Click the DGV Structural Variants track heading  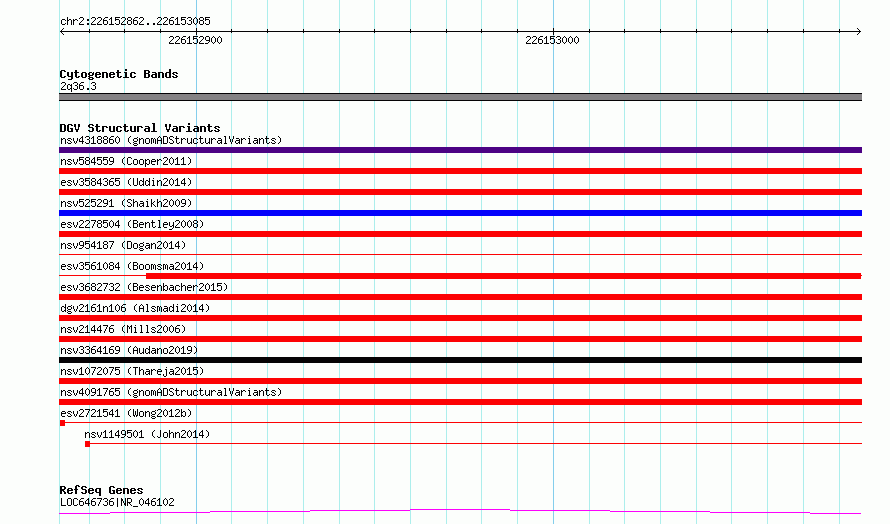click(x=140, y=128)
